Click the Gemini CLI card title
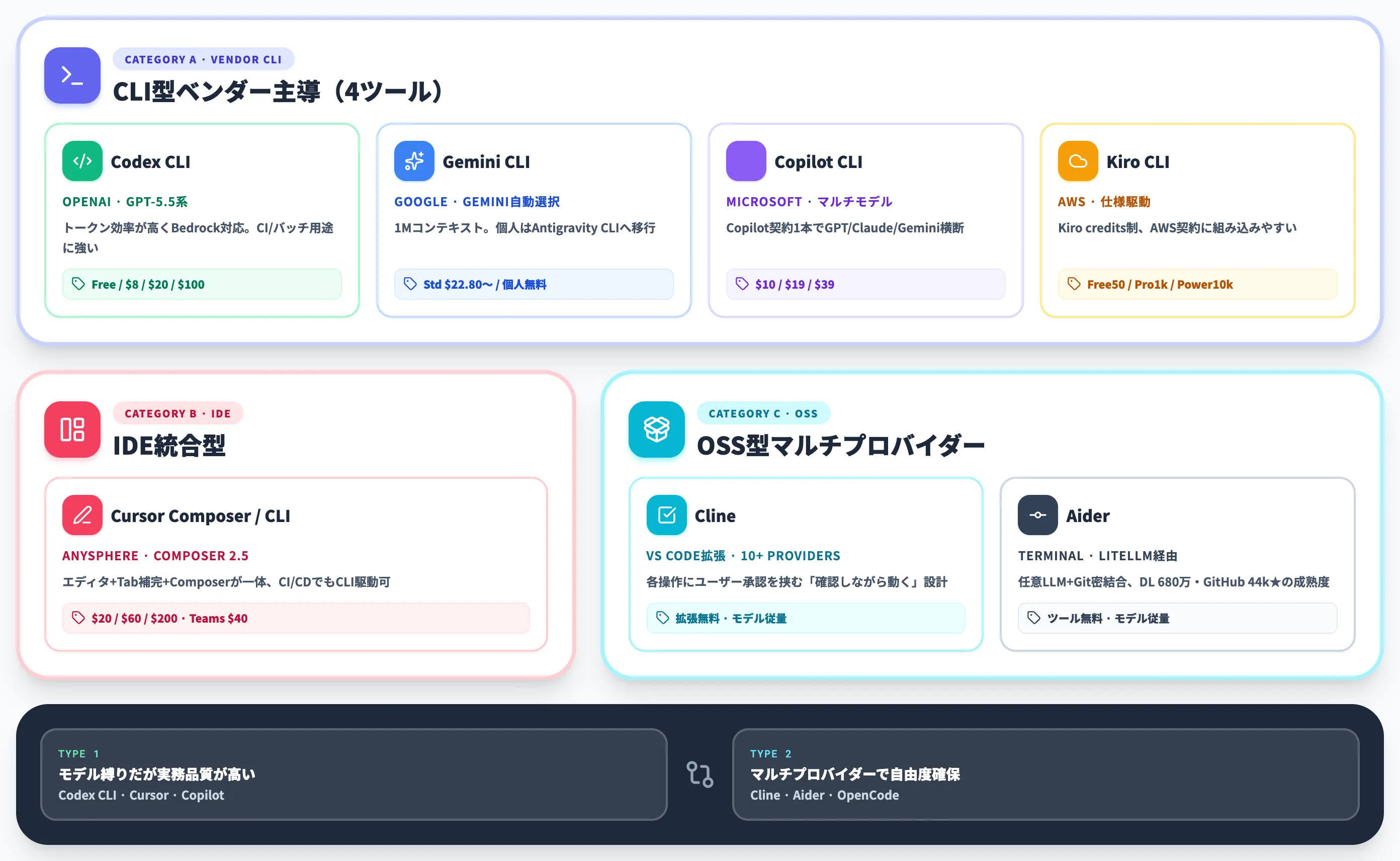The height and width of the screenshot is (861, 1400). coord(486,162)
